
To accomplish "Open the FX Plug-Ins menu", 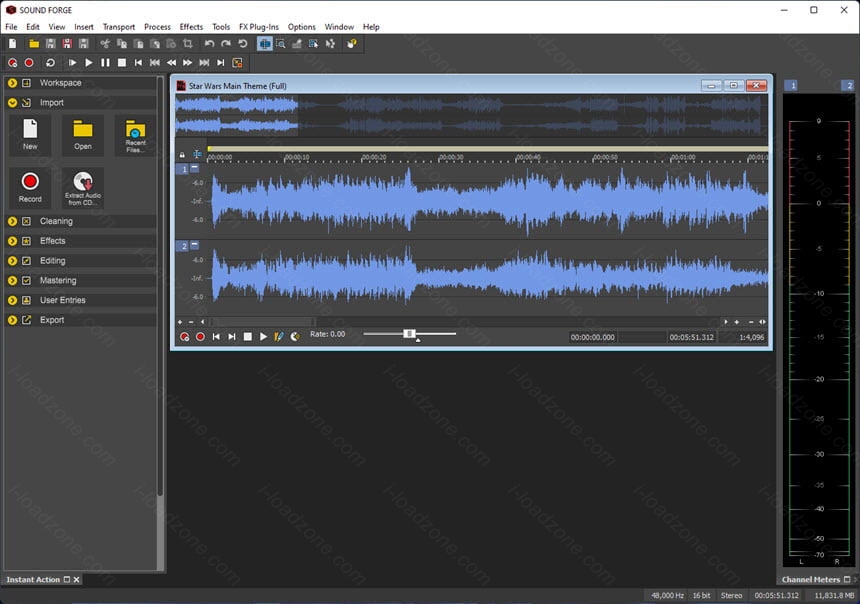I will pyautogui.click(x=259, y=27).
